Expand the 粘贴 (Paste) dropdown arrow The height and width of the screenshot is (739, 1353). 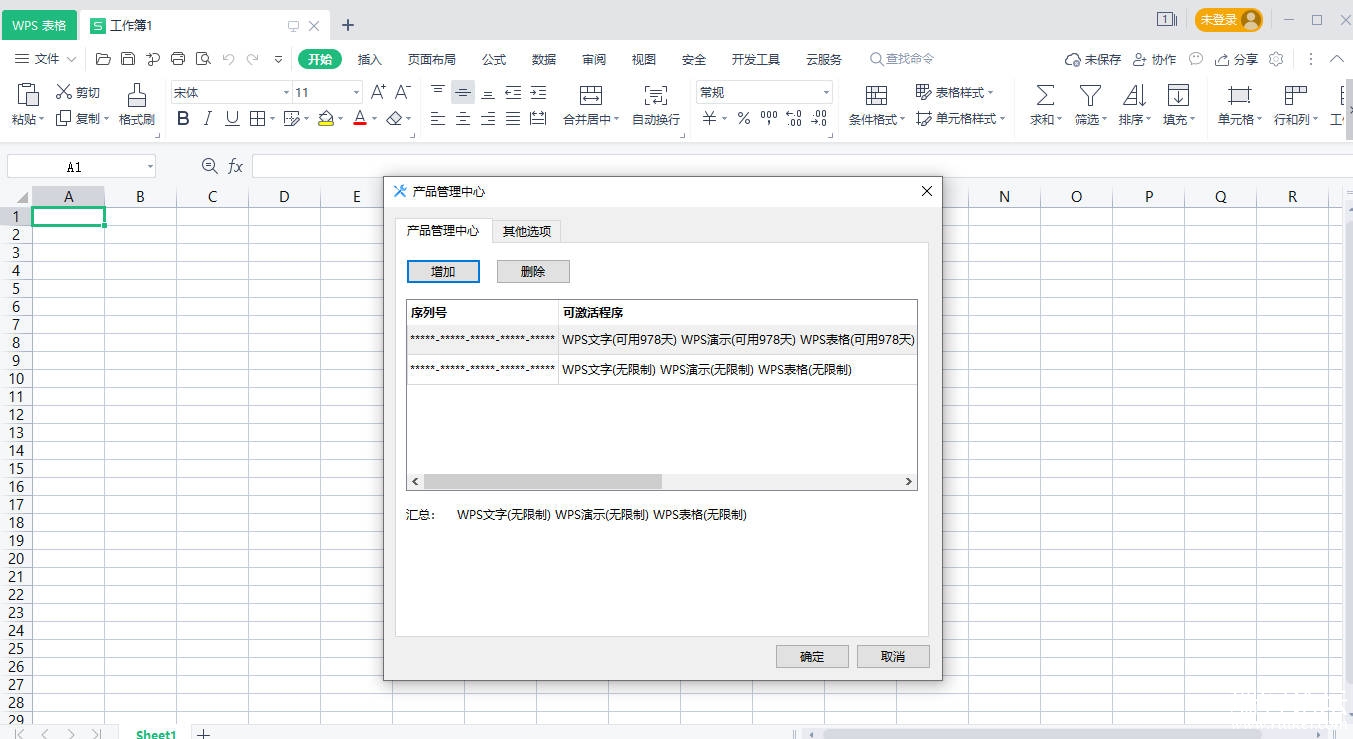tap(42, 120)
